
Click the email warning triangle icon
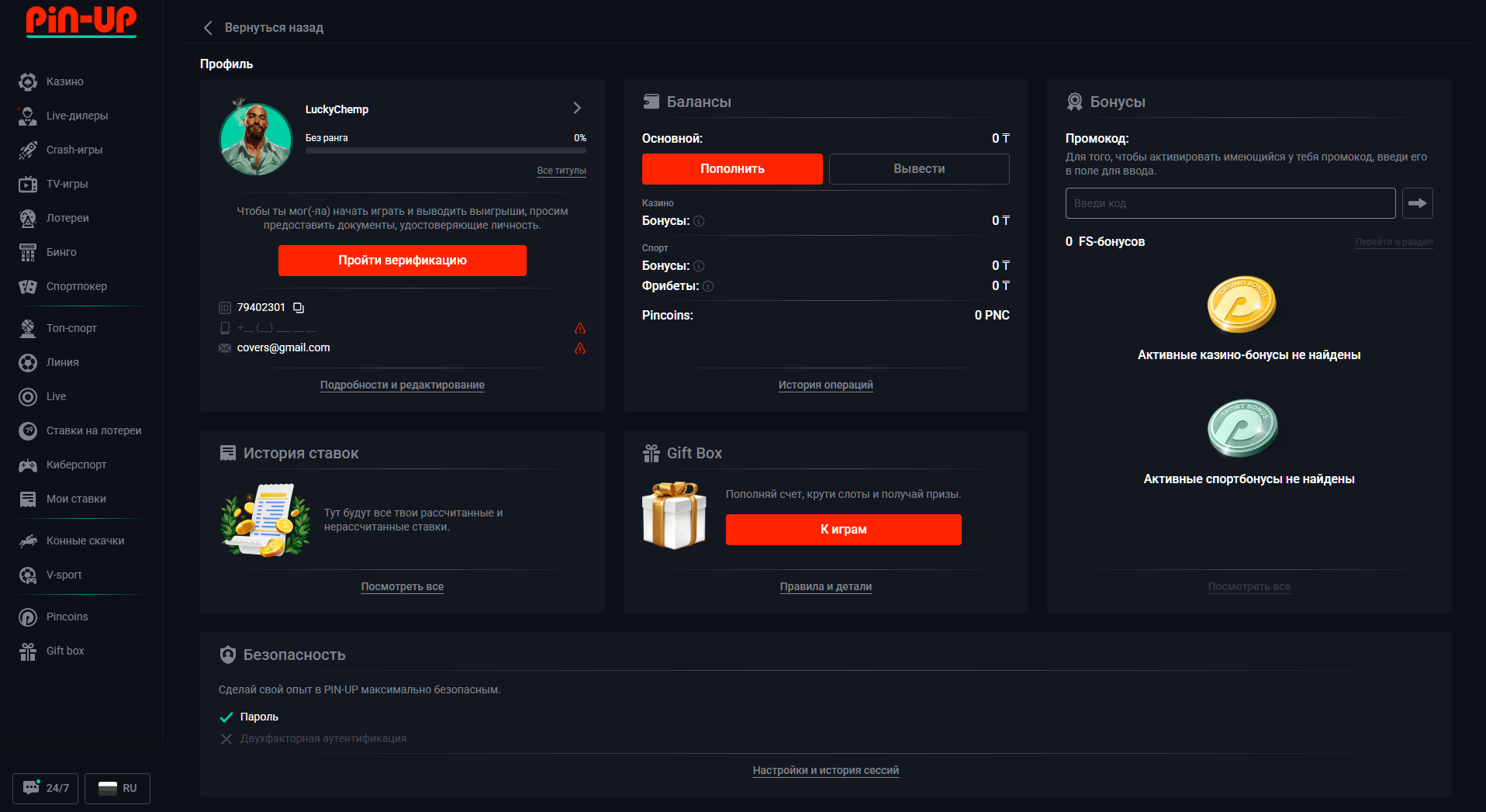[x=579, y=348]
